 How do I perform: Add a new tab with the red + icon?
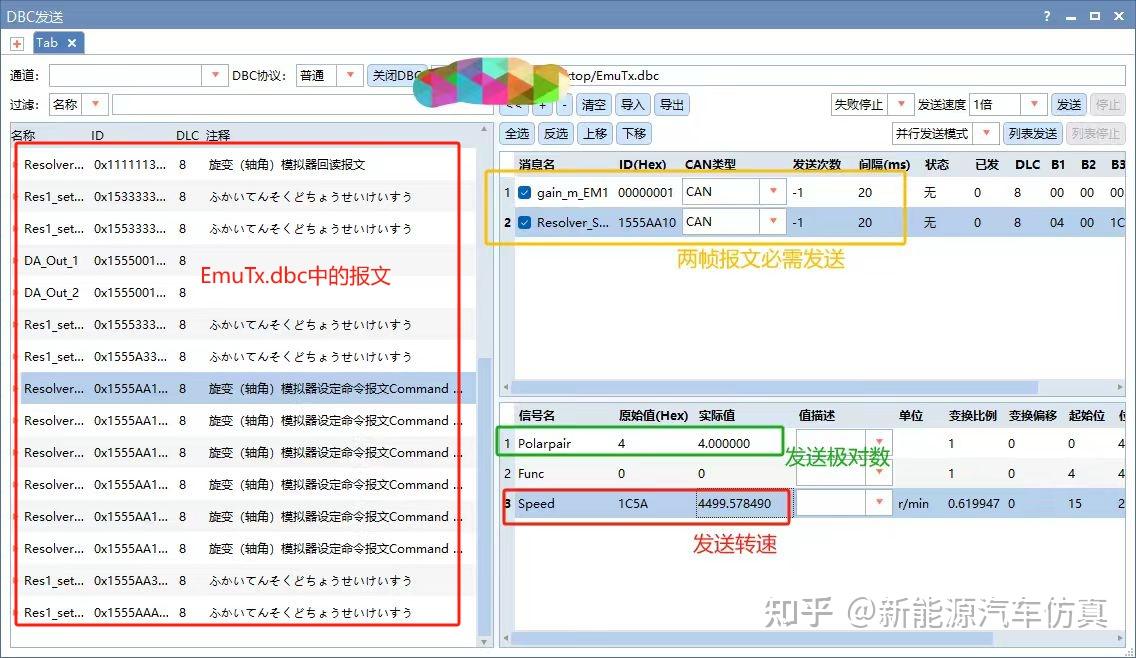16,43
